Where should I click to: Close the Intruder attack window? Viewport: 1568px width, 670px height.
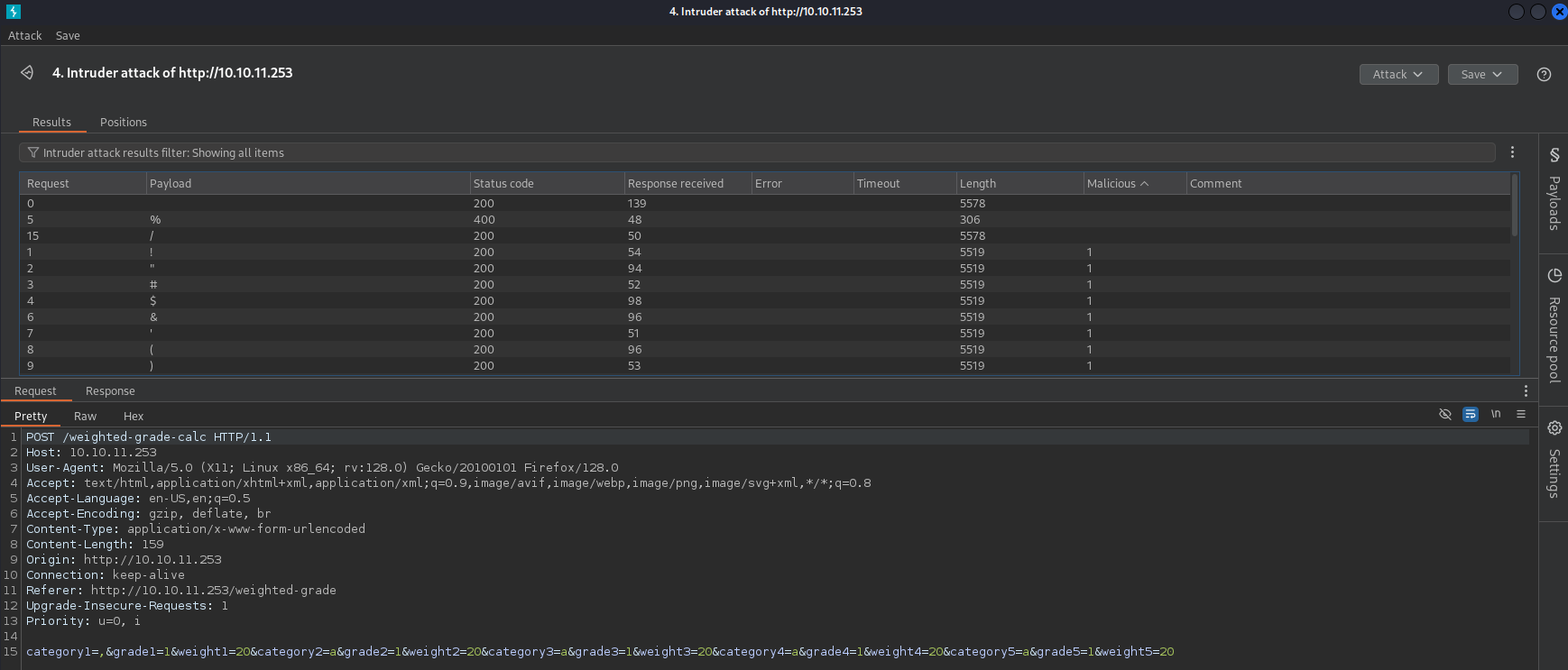click(1559, 12)
